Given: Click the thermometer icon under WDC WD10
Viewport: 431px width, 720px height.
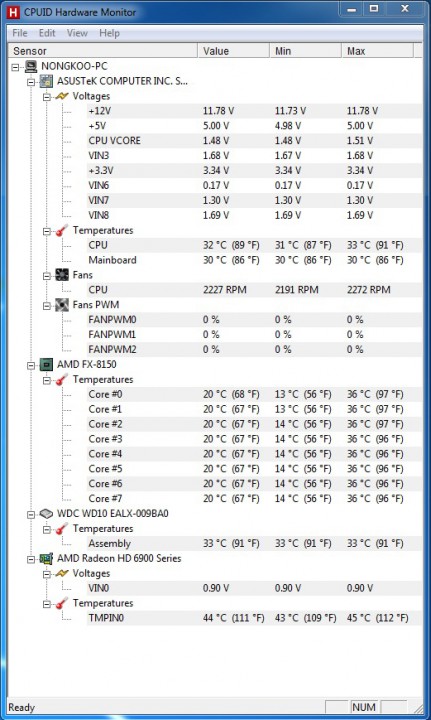Looking at the screenshot, I should click(62, 529).
